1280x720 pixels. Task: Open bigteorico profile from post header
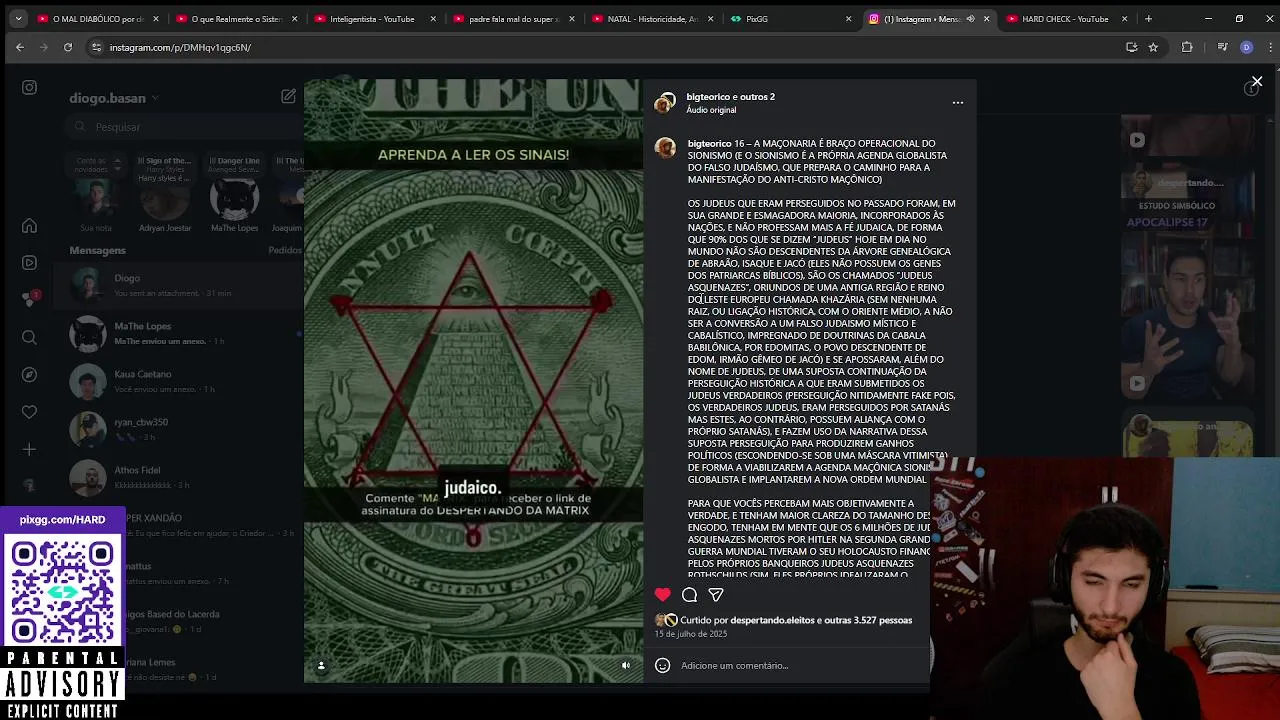(709, 97)
